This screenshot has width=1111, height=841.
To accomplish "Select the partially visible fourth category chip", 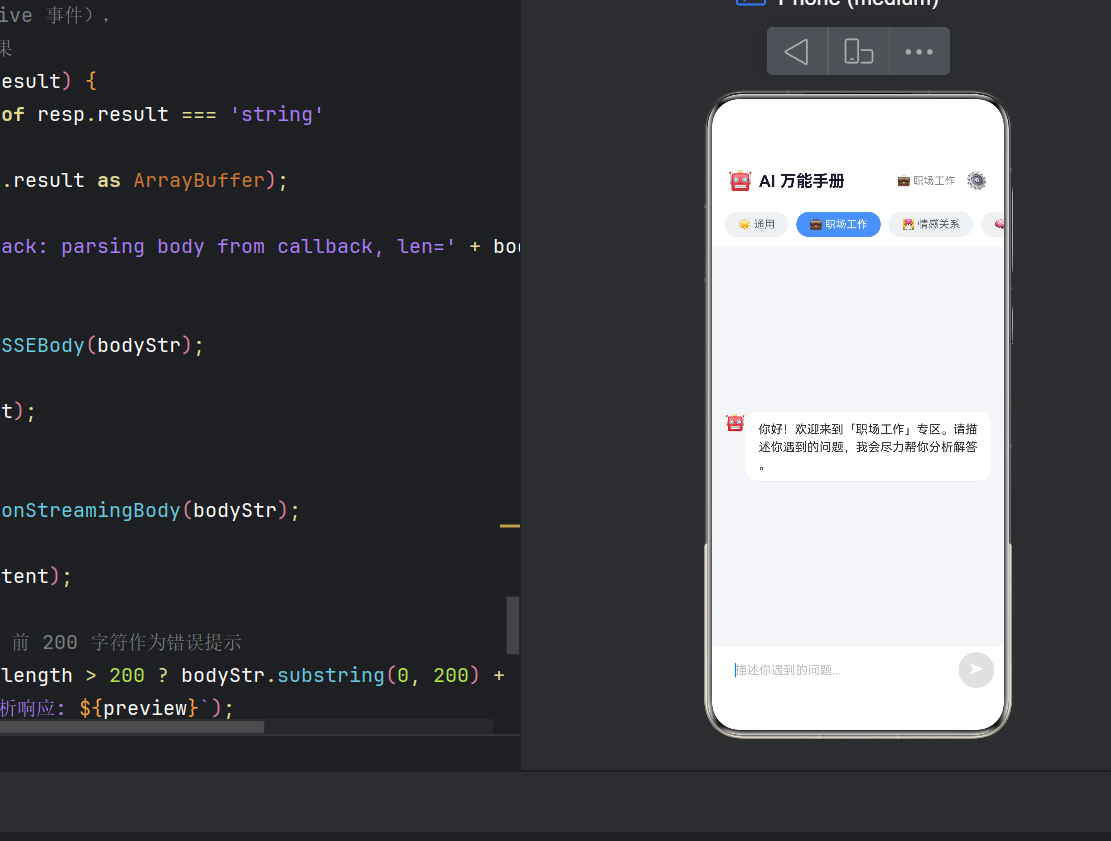I will [993, 224].
